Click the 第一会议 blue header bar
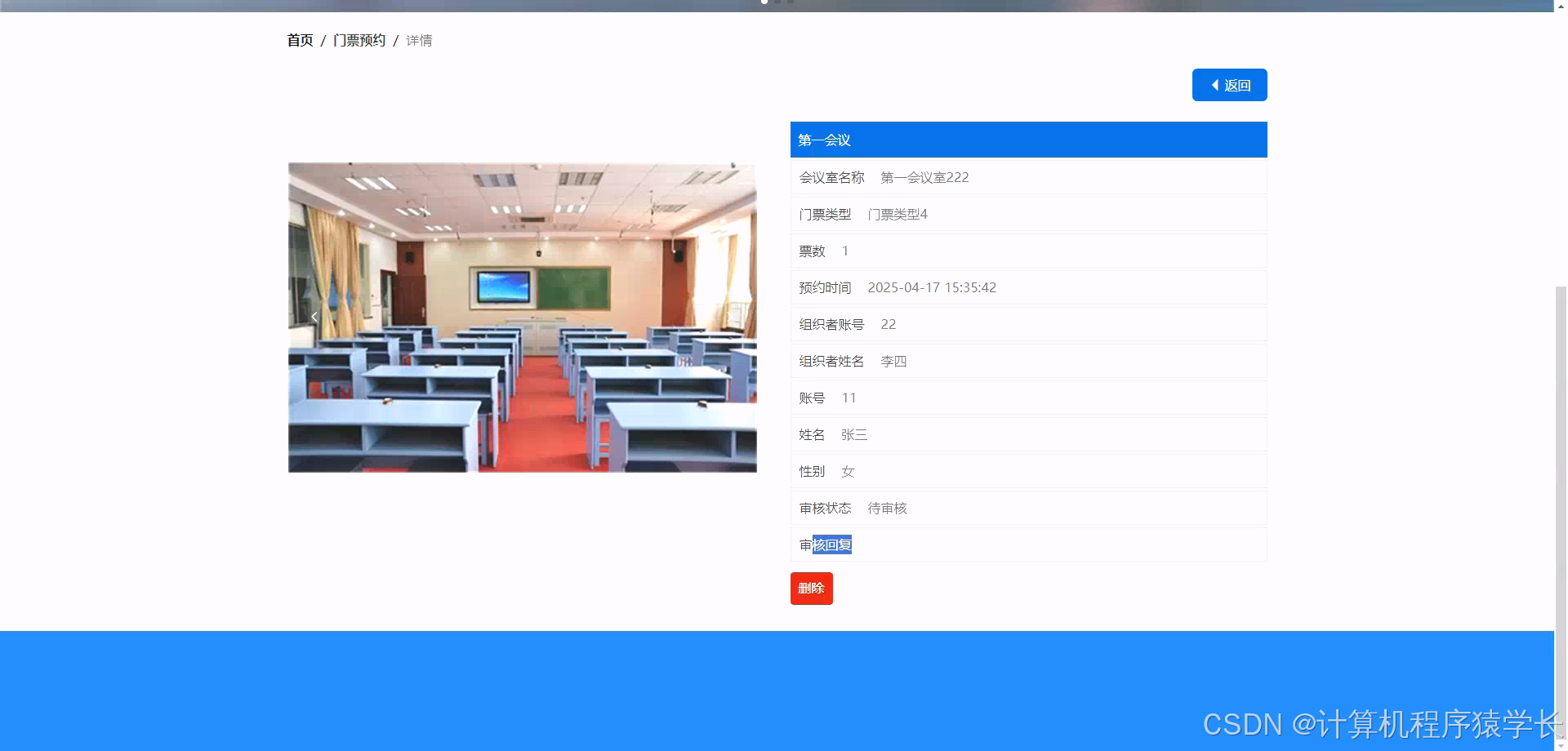This screenshot has width=1568, height=751. pos(1028,140)
